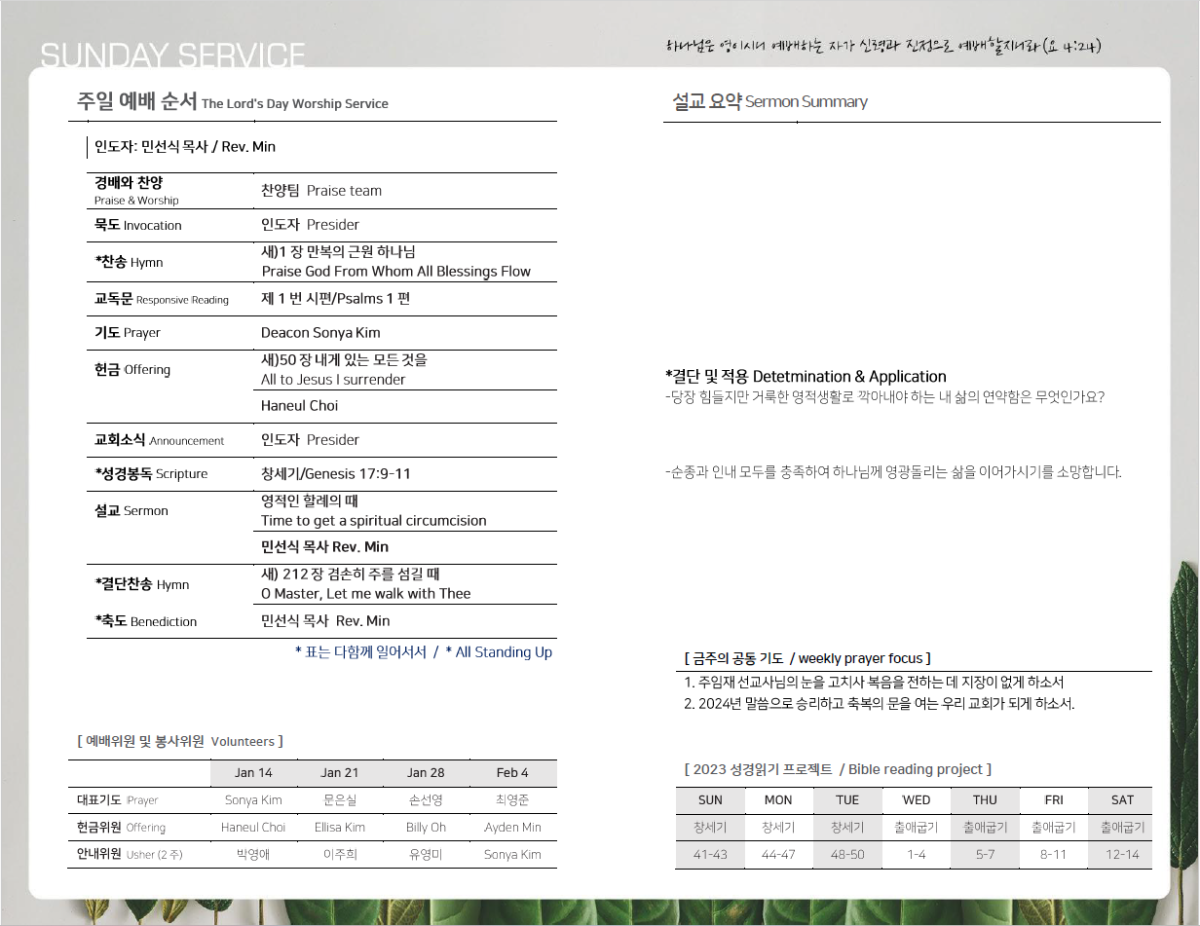Click the 'weekly prayer focus' heading
The width and height of the screenshot is (1200, 926).
tap(859, 658)
